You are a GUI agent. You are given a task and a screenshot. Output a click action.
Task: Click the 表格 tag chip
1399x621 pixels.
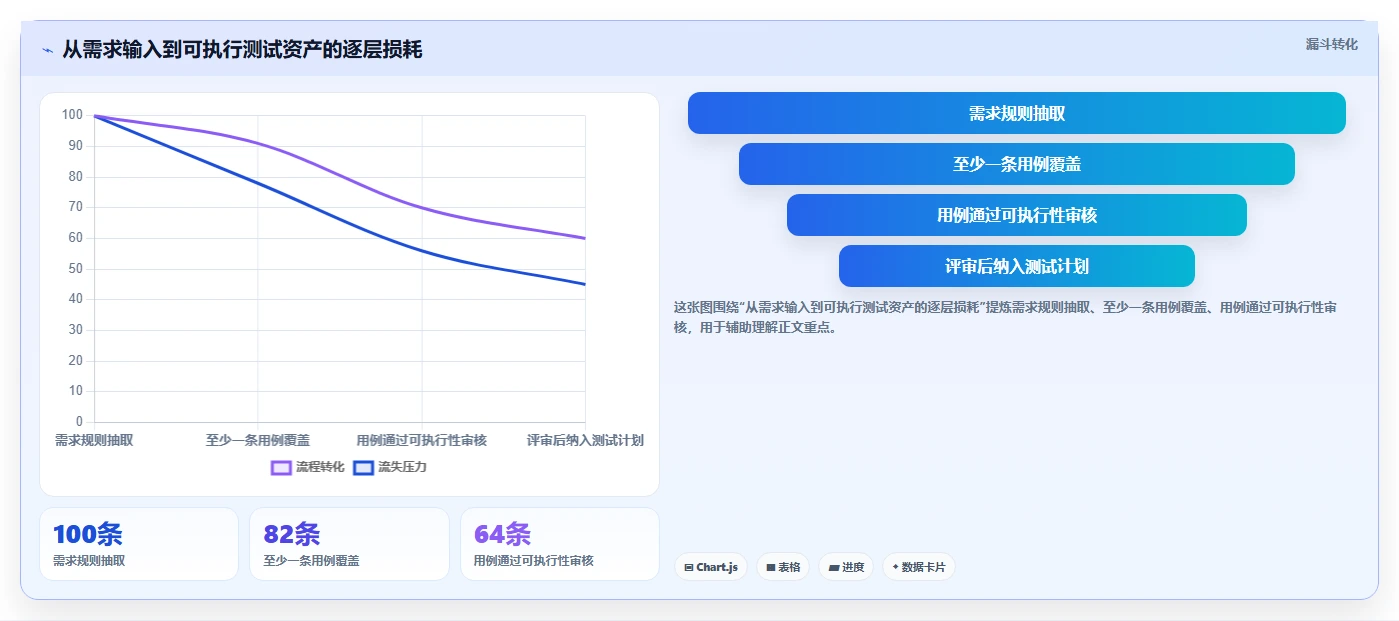783,567
